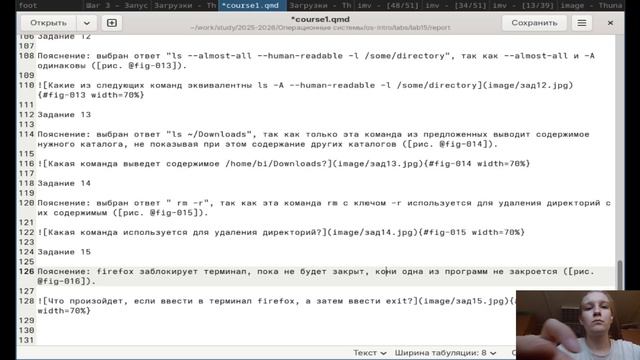Close the course1.qmd editor window
Viewport: 640px width, 360px height.
pos(610,23)
